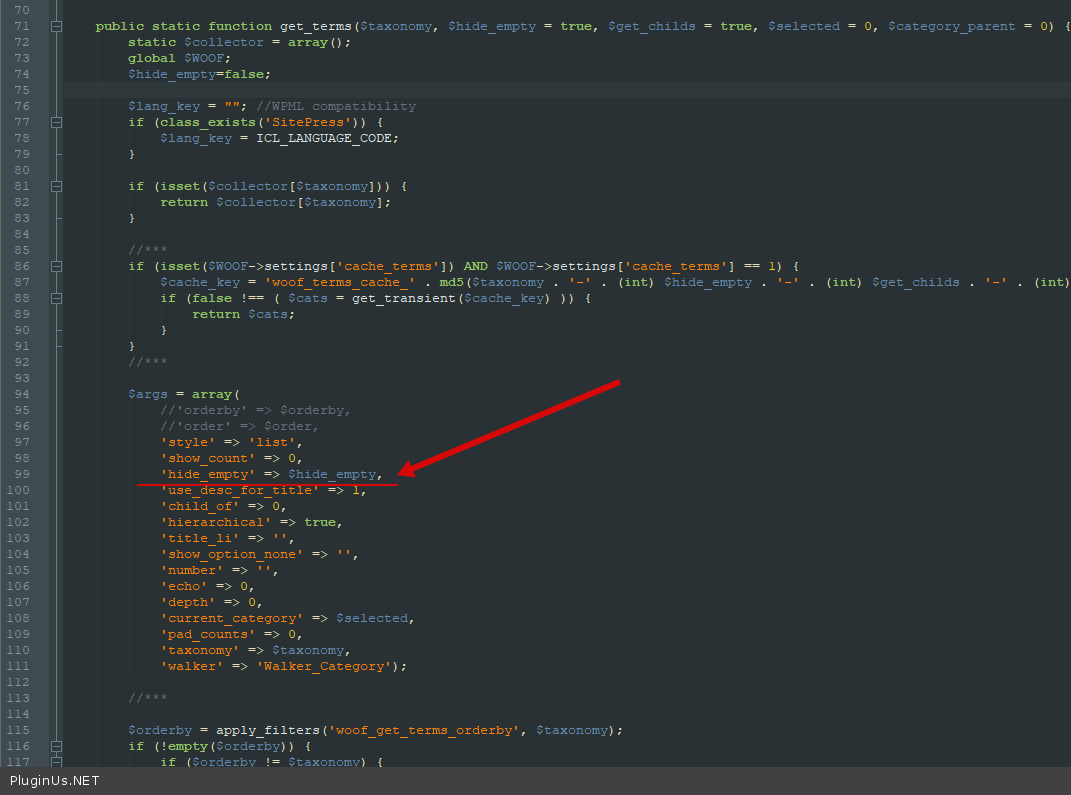This screenshot has width=1071, height=795.
Task: Collapse the cache_terms if block fold at line 86
Action: pos(57,266)
